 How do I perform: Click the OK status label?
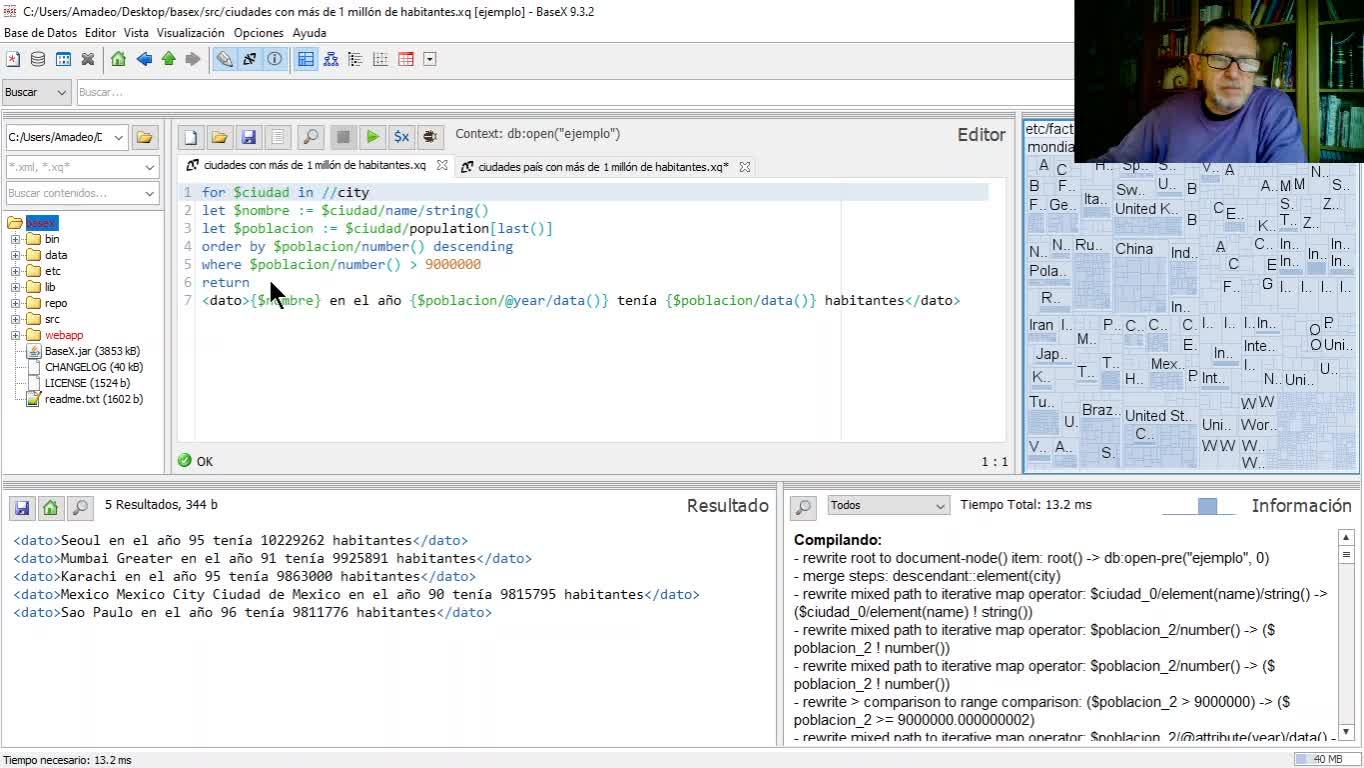(204, 461)
